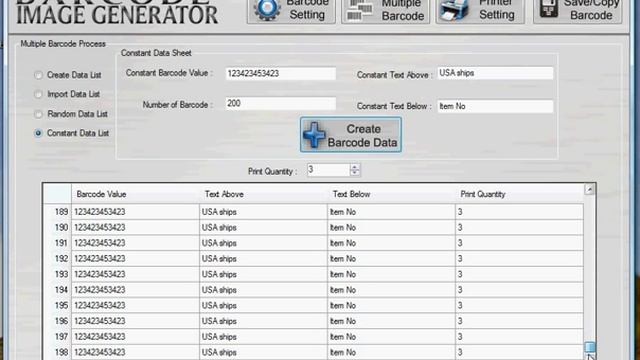Click print quantity cell in row 190
The height and width of the screenshot is (360, 640).
519,227
